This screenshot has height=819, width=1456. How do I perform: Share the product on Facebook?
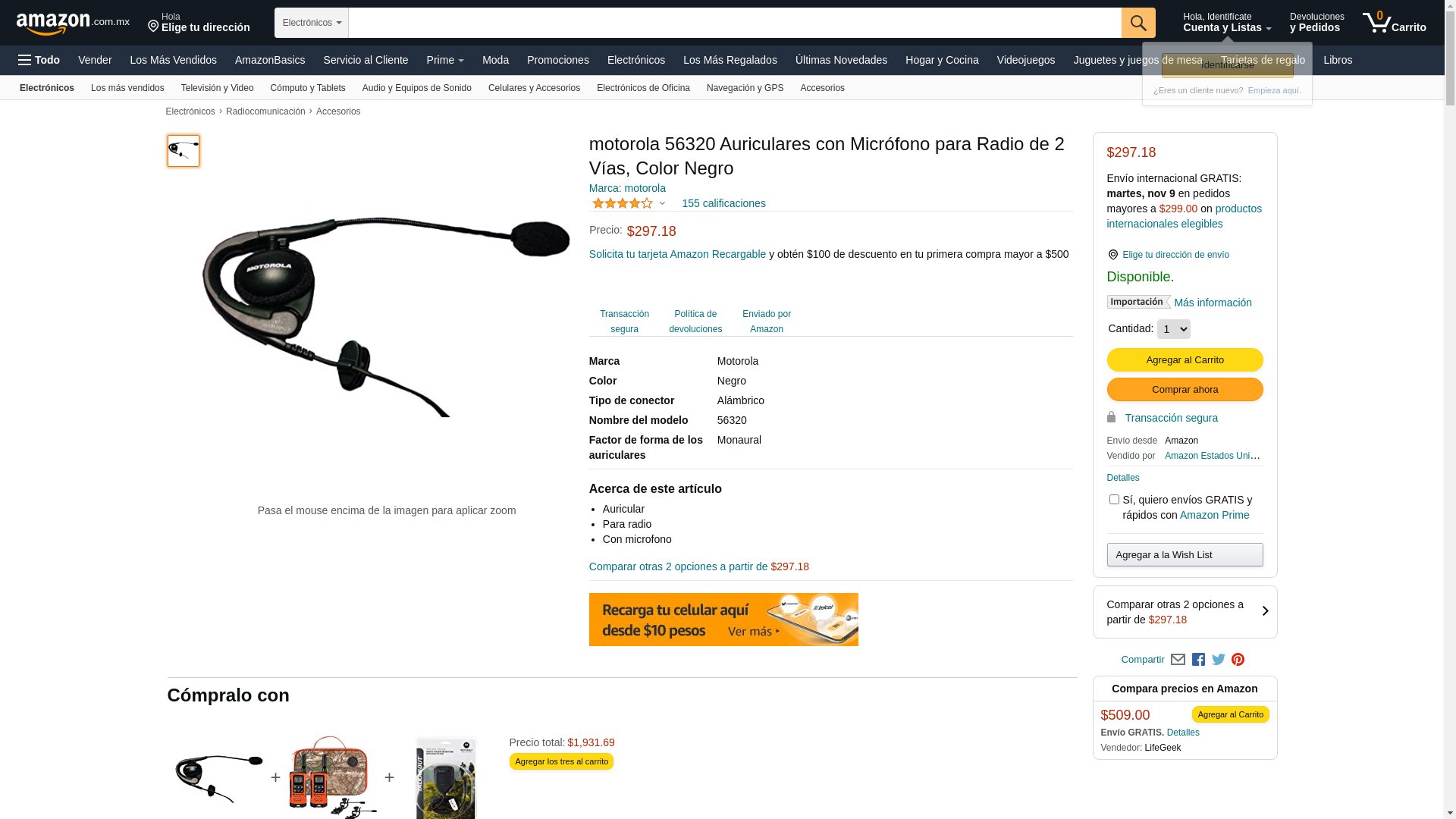point(1198,660)
